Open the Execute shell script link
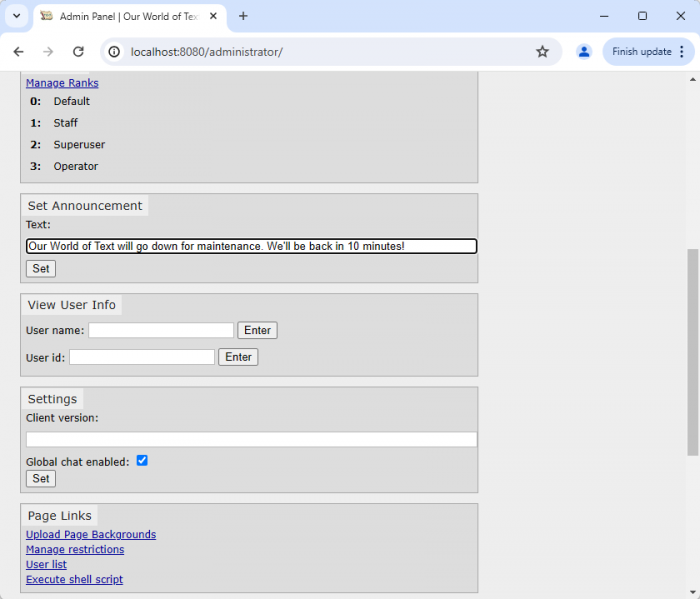This screenshot has width=700, height=599. click(74, 580)
